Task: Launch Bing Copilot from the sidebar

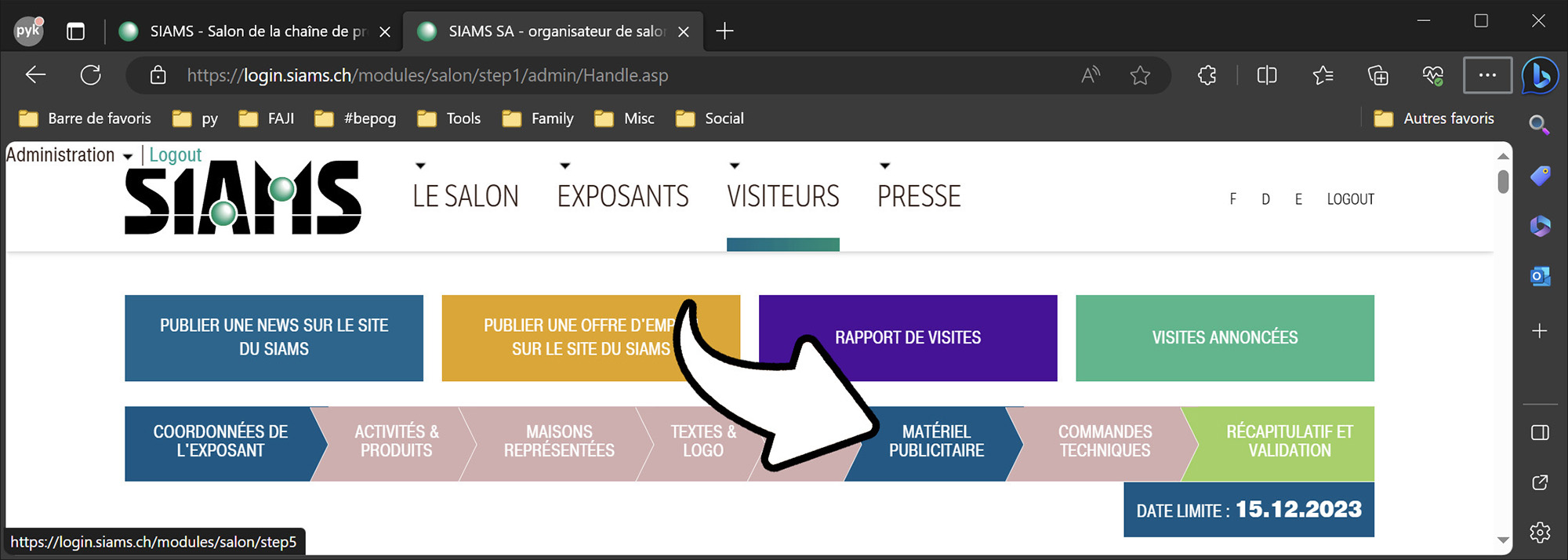Action: (x=1540, y=76)
